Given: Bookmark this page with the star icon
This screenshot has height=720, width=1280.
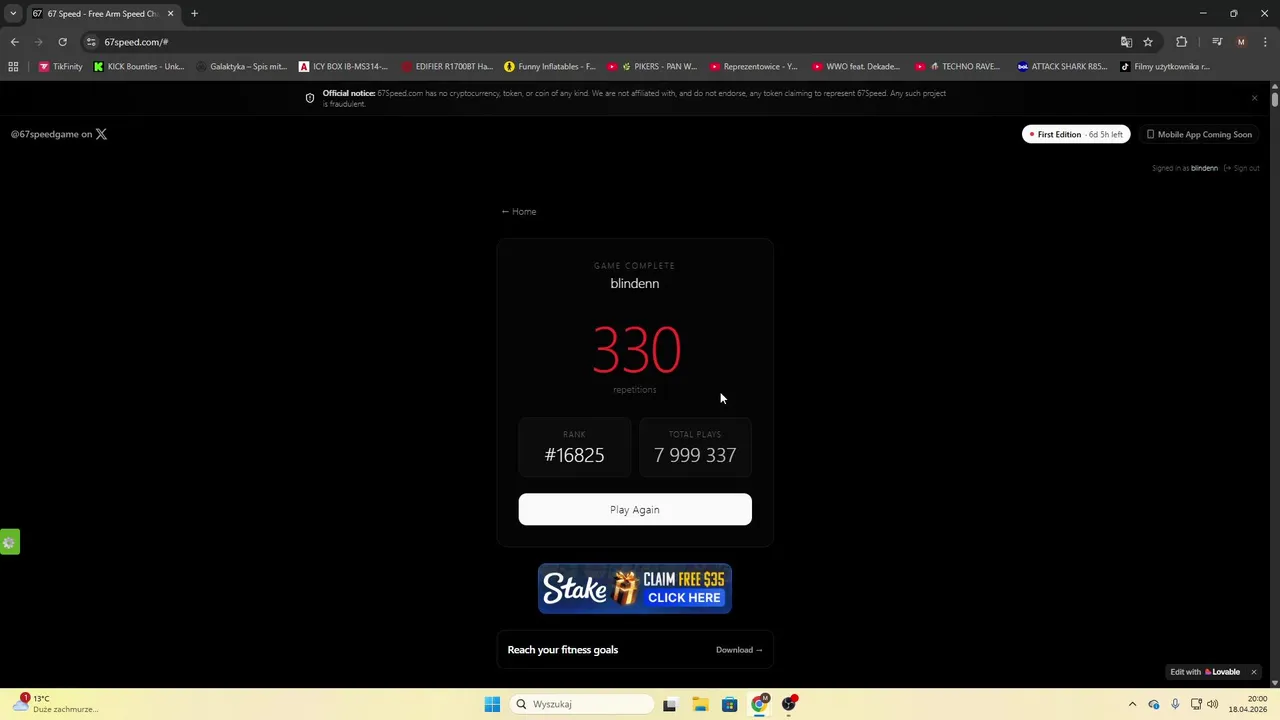Looking at the screenshot, I should coord(1148,42).
